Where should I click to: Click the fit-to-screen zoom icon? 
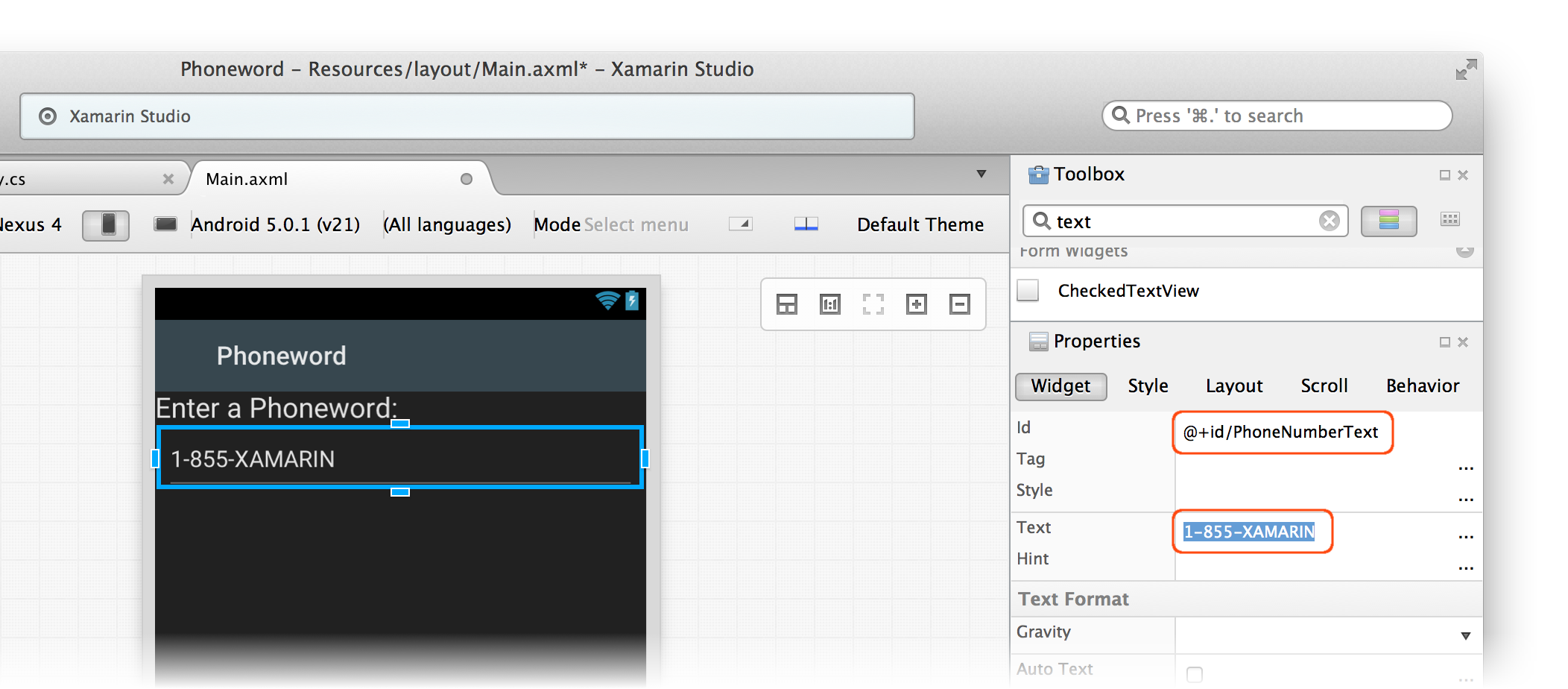pos(873,304)
